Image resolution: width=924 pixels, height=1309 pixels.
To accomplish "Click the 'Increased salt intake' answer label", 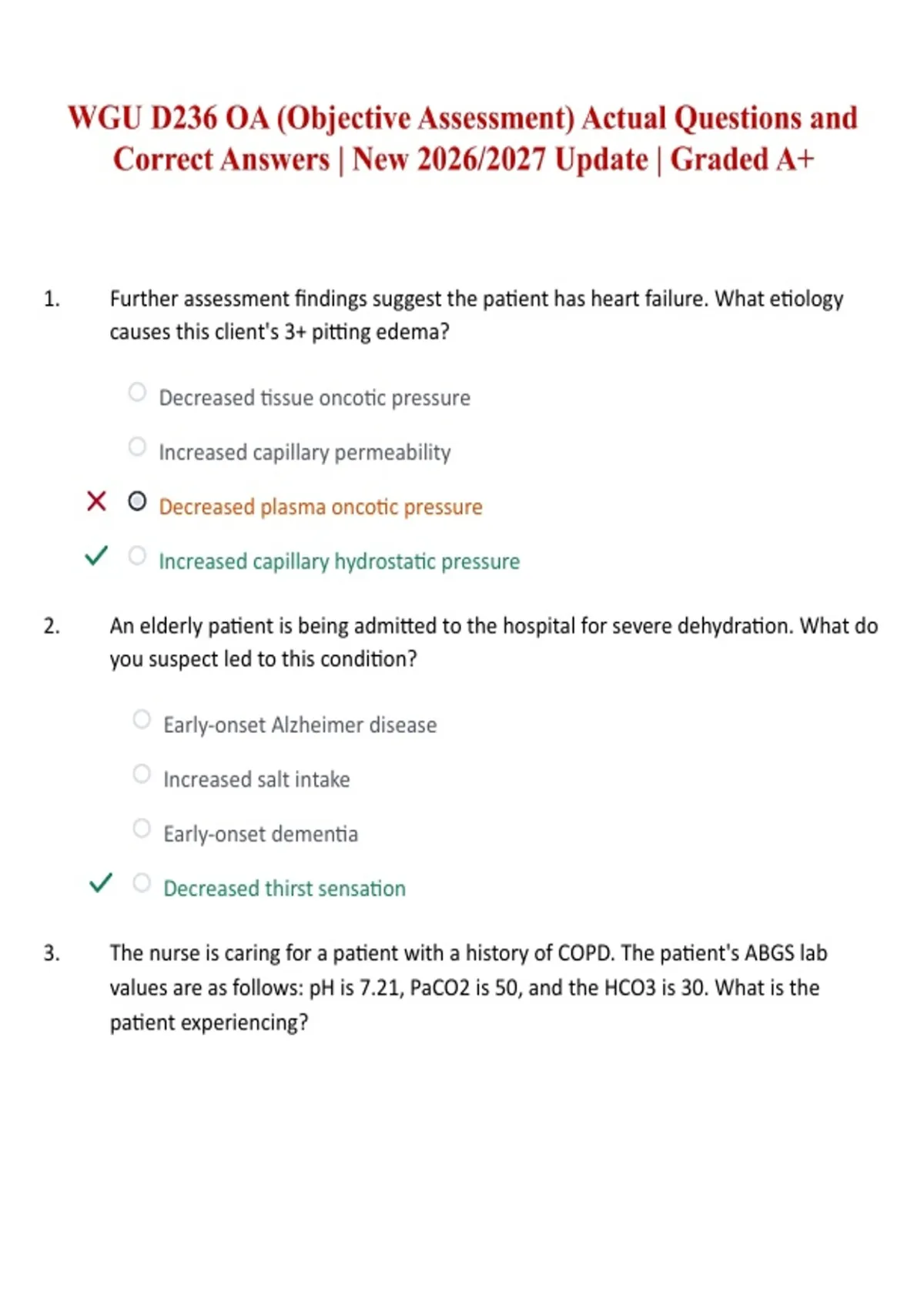I will pos(256,779).
